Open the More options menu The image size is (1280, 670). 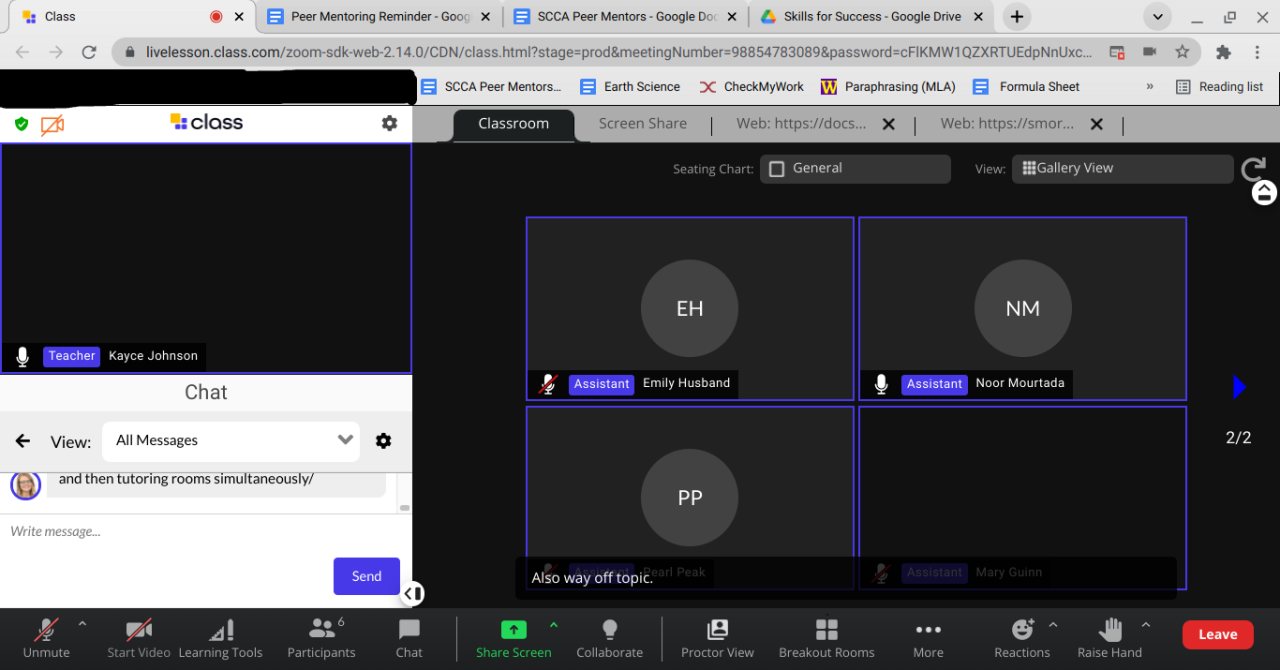point(928,638)
